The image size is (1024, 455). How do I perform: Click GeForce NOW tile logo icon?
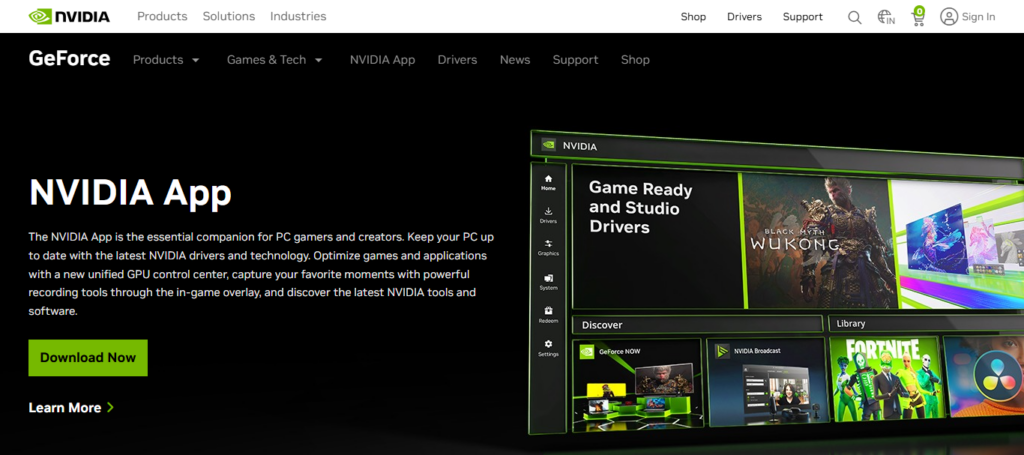tap(586, 351)
